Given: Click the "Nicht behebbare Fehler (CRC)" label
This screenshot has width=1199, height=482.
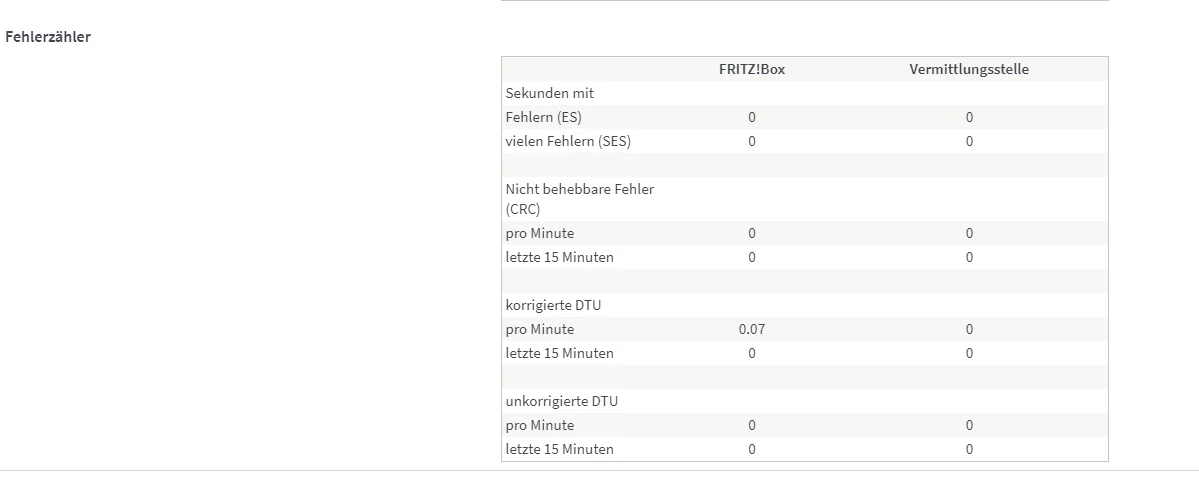Looking at the screenshot, I should click(579, 199).
